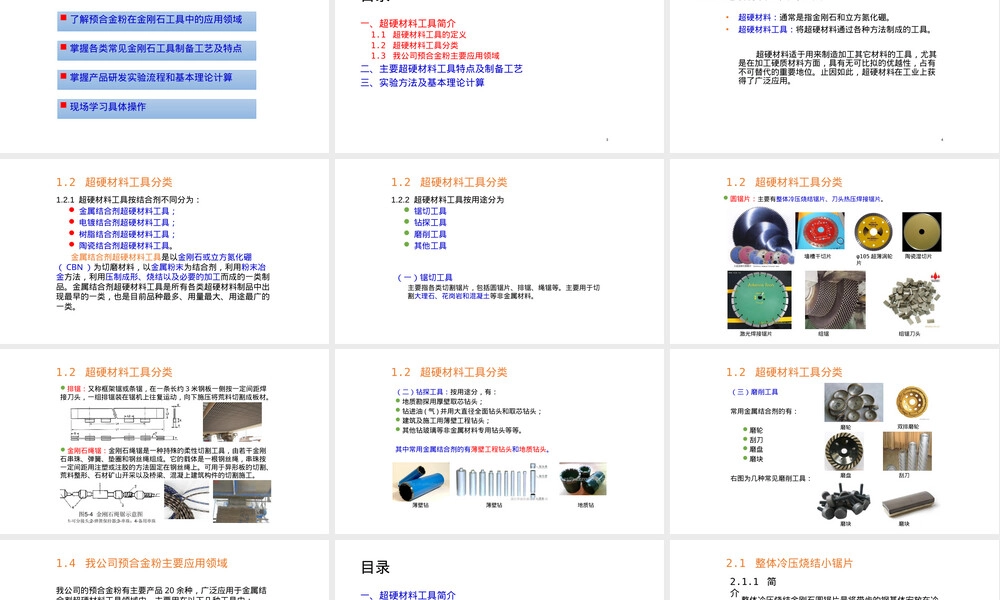This screenshot has width=1000, height=600.
Task: Click green bullet 其他工具
Action: tap(430, 245)
